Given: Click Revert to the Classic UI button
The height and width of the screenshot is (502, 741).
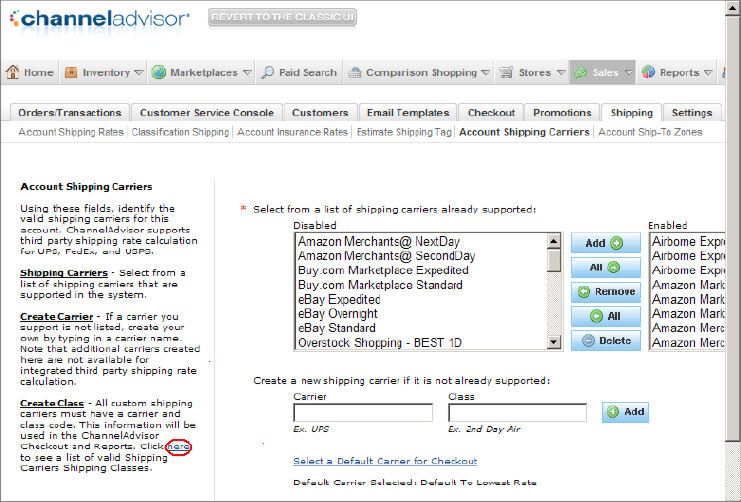Looking at the screenshot, I should pyautogui.click(x=282, y=17).
